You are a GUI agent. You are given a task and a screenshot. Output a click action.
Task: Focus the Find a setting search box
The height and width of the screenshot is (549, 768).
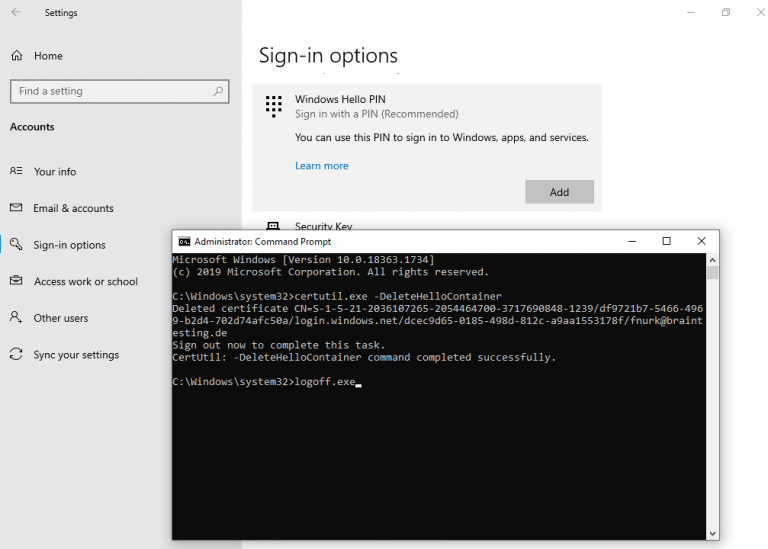120,92
